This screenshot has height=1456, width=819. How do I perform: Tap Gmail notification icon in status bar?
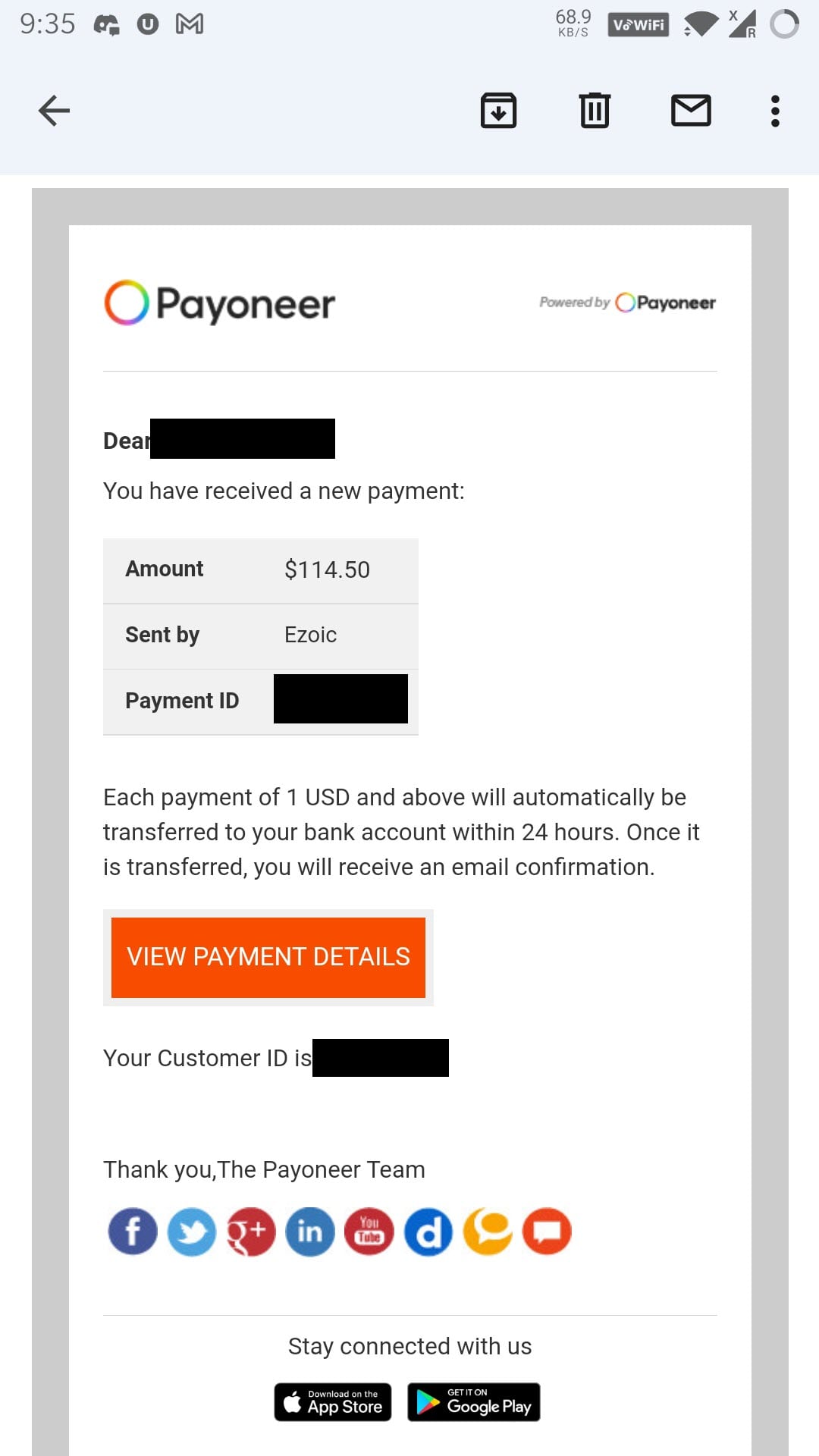pos(190,24)
